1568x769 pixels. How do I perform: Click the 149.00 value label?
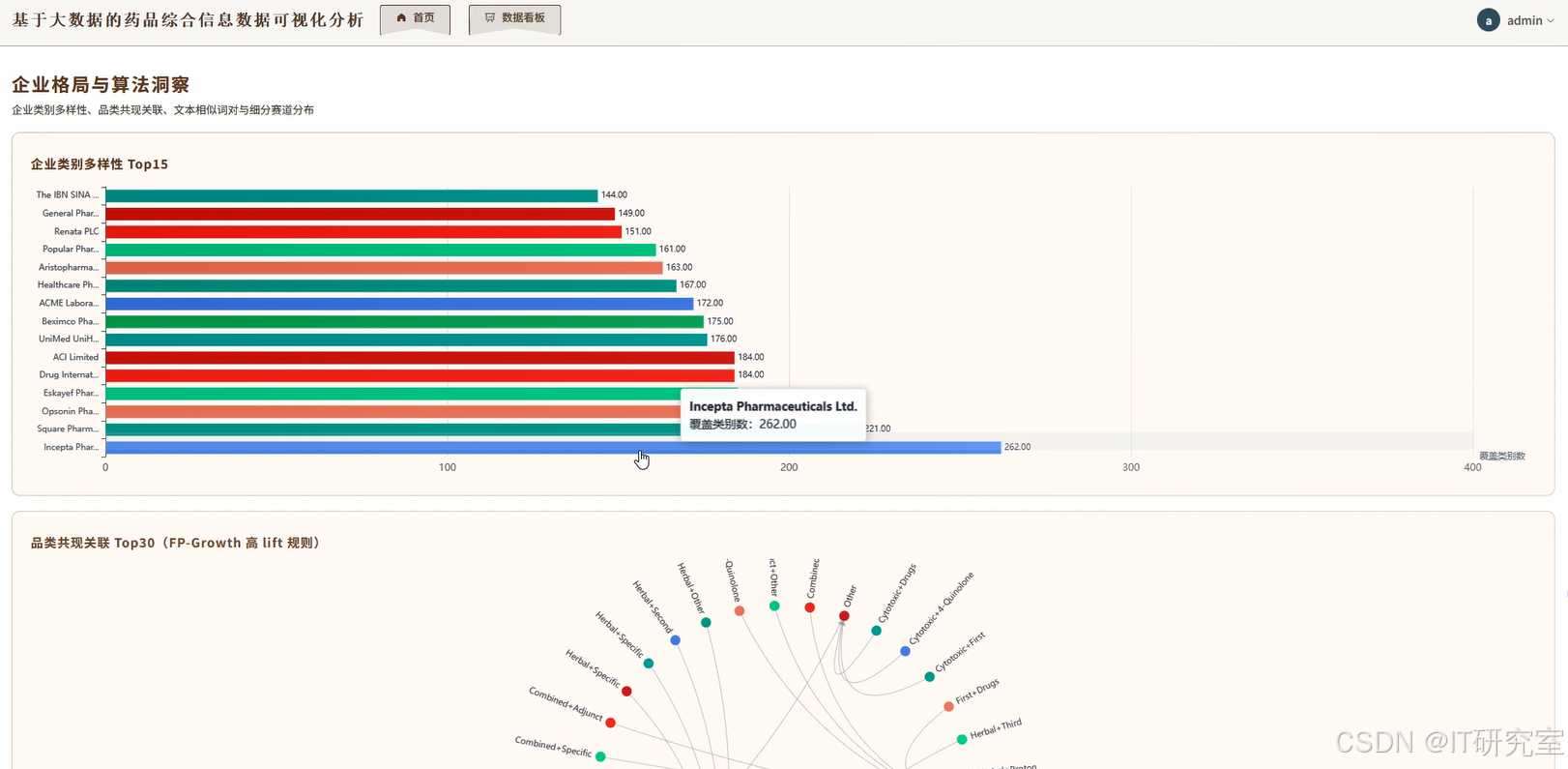click(631, 214)
